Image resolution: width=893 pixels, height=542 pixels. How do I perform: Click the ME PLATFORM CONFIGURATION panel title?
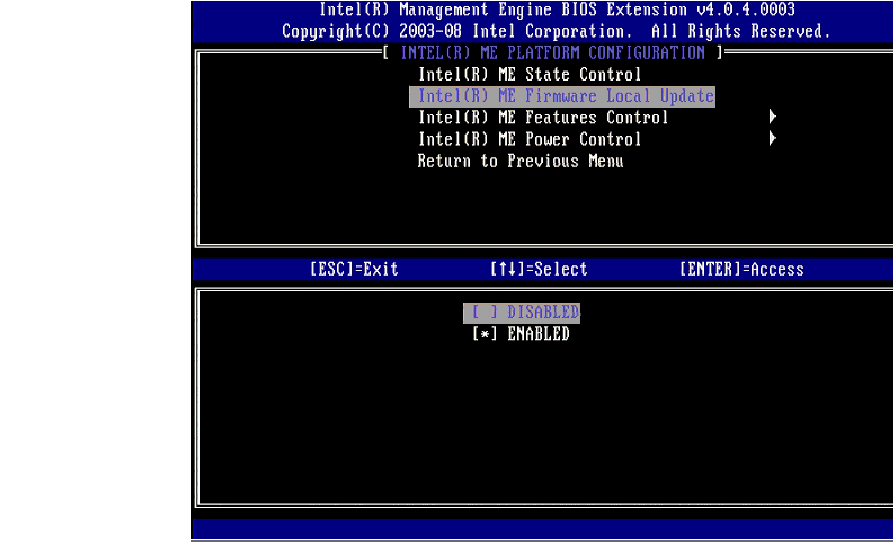(x=552, y=53)
